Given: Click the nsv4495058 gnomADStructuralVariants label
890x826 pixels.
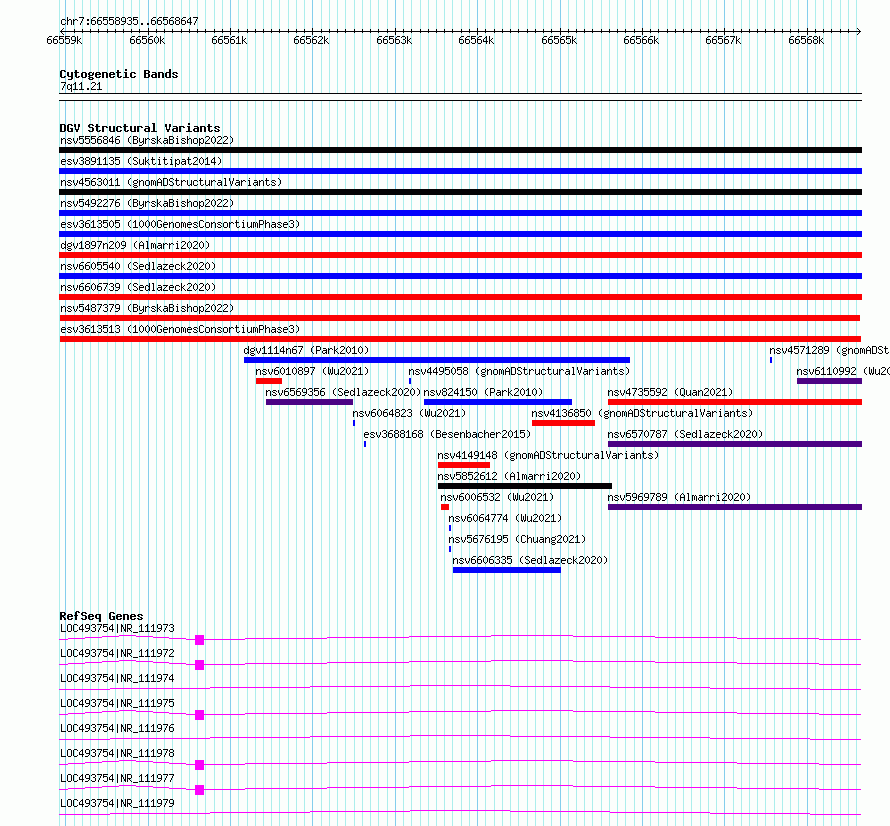Looking at the screenshot, I should point(519,371).
